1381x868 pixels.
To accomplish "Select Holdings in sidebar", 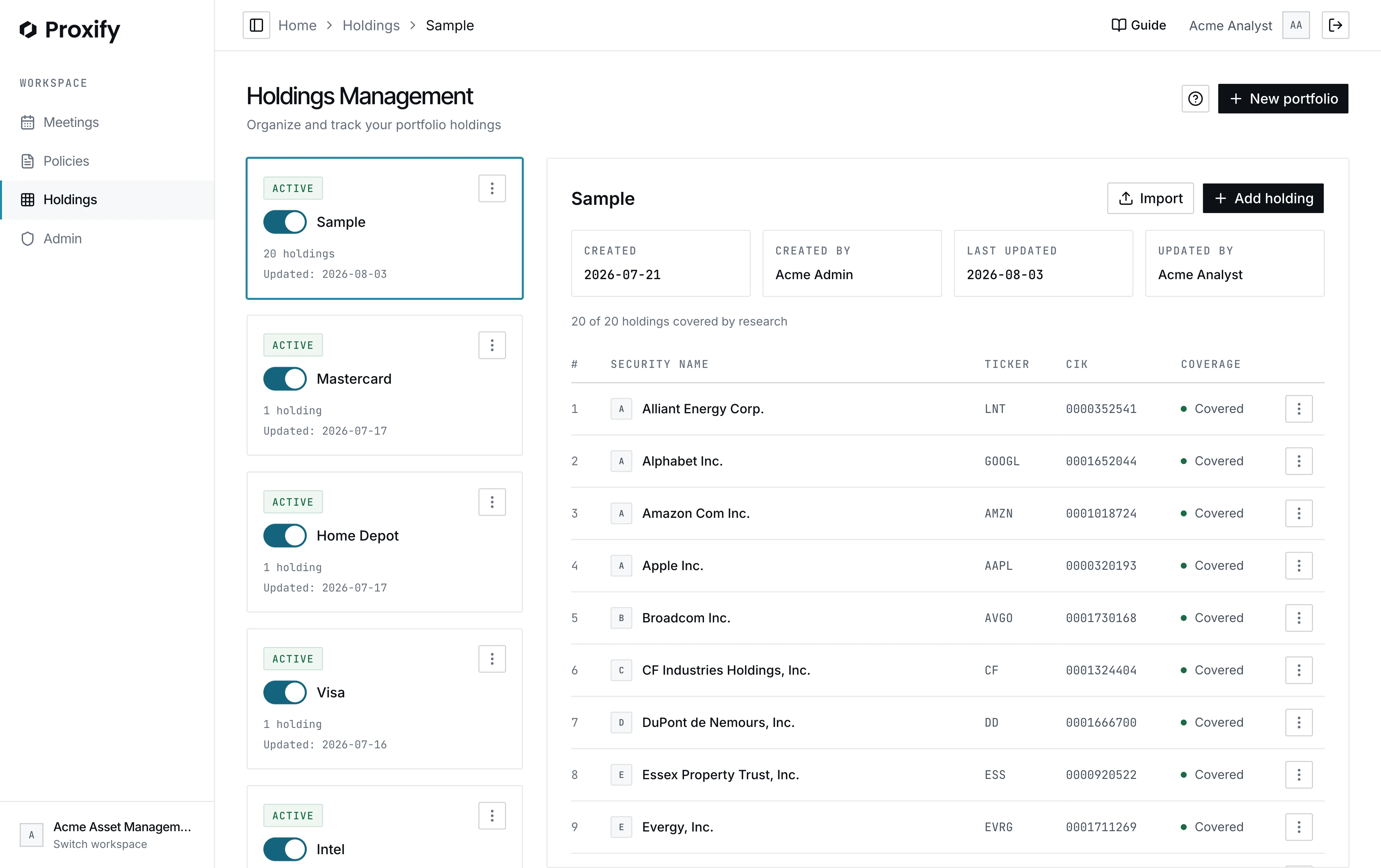I will [x=107, y=200].
